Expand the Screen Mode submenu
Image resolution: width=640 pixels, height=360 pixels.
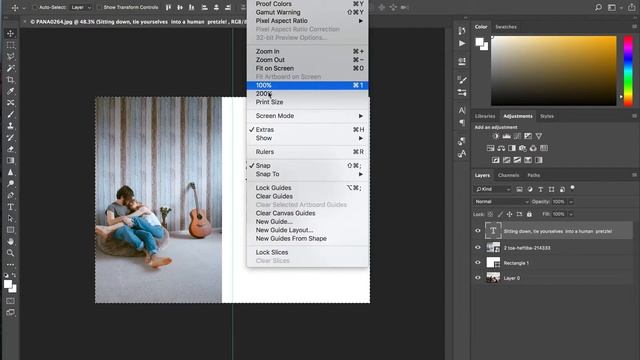308,116
